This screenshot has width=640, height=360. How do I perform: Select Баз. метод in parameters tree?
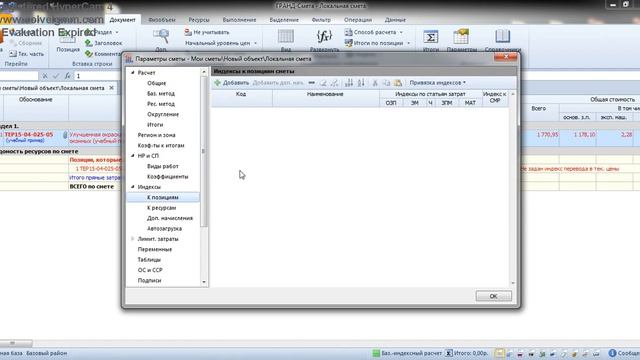tap(161, 93)
